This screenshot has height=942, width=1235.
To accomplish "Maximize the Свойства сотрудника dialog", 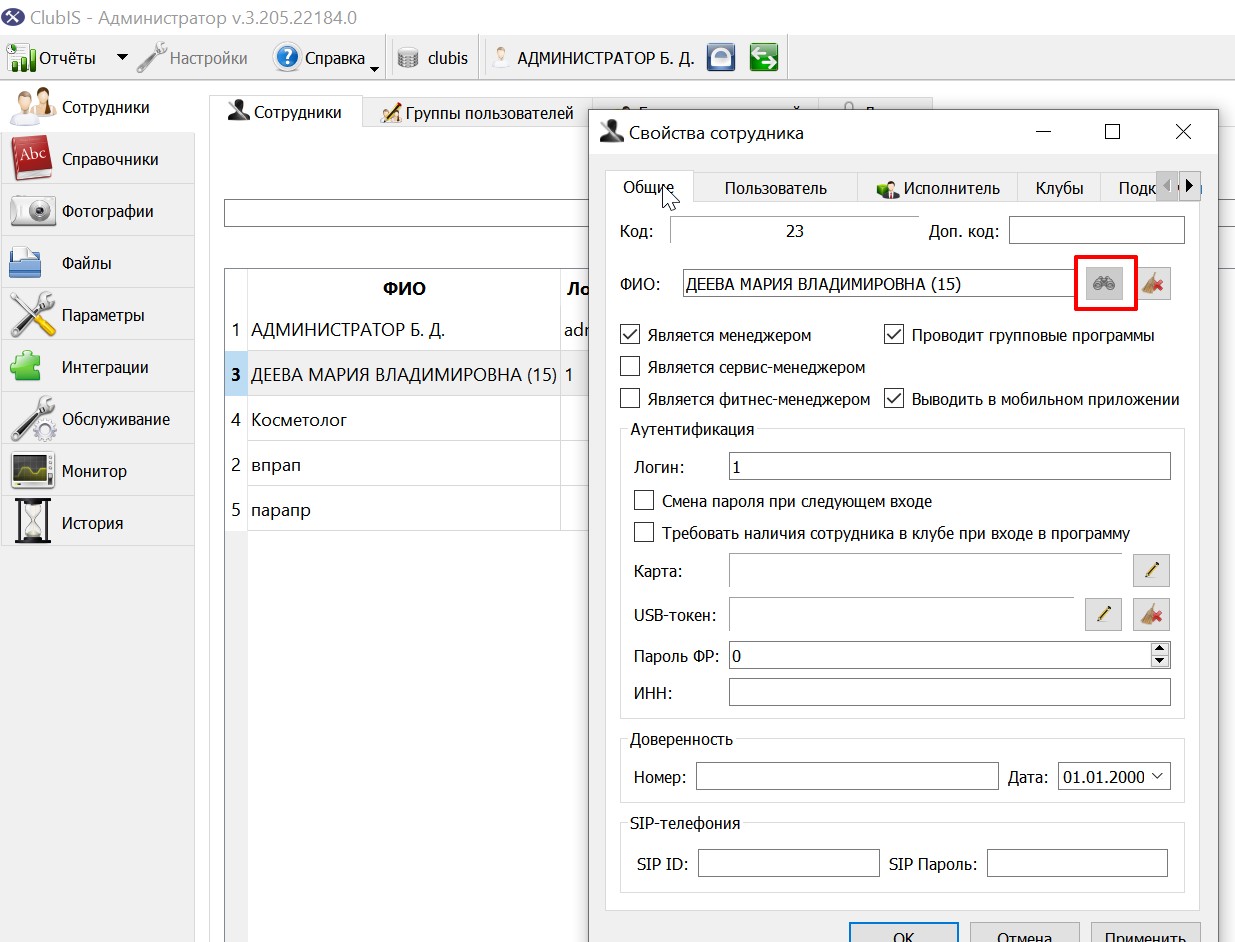I will coord(1112,132).
